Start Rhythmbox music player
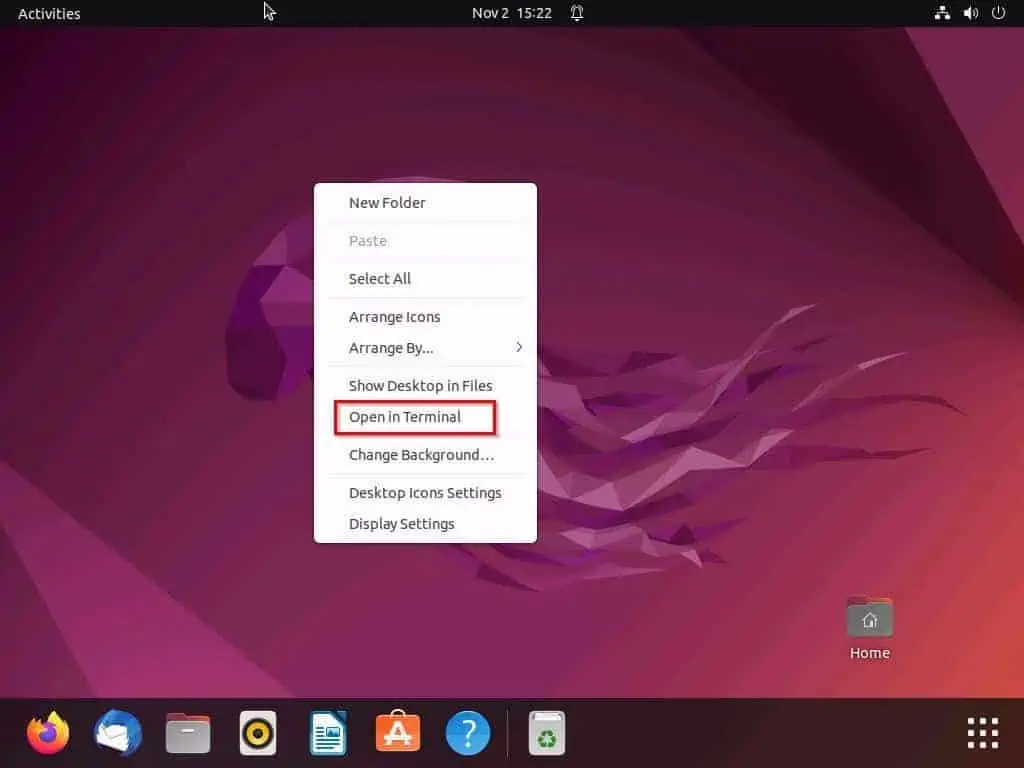 (257, 732)
